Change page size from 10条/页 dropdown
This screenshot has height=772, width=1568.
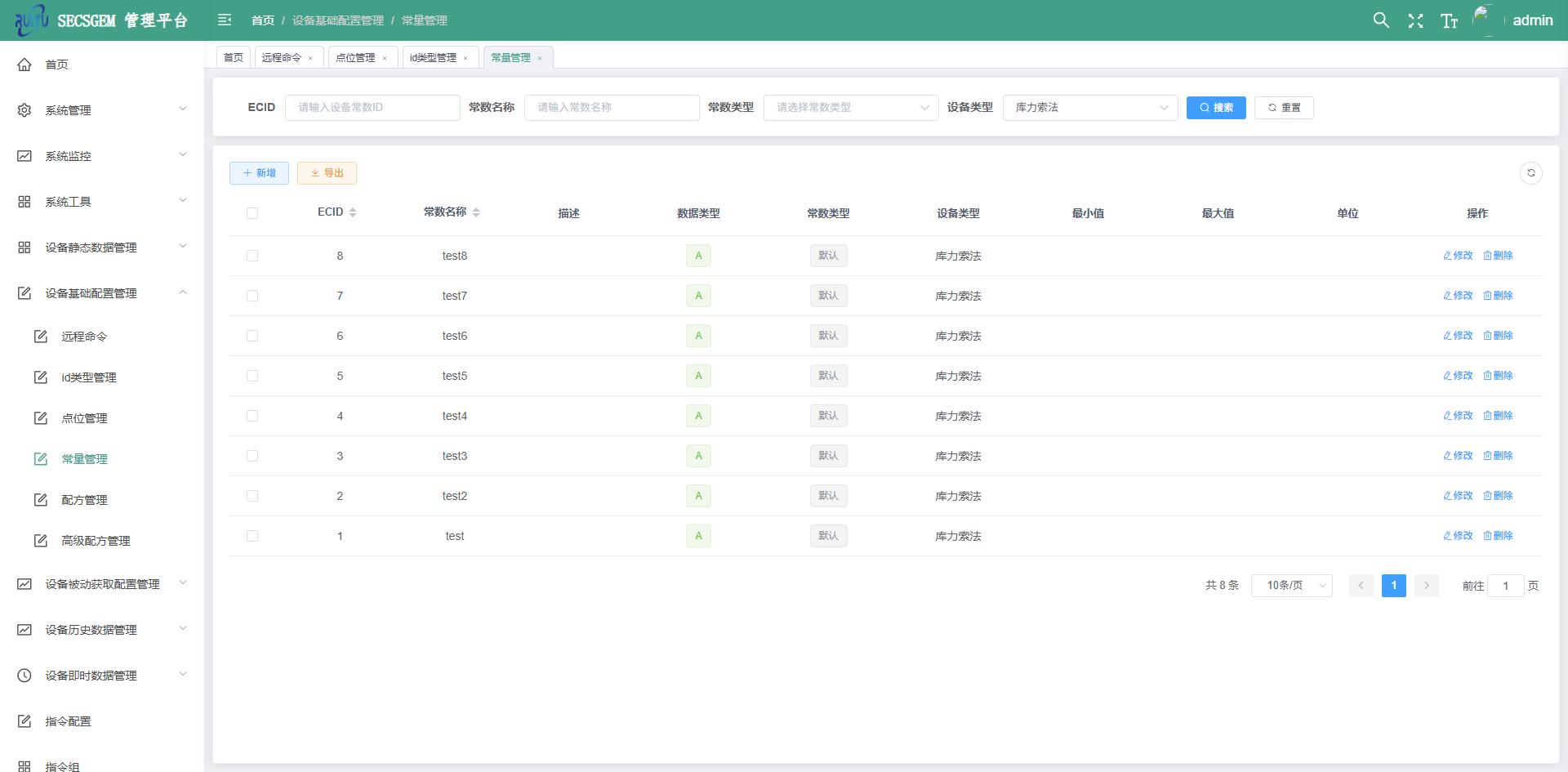tap(1291, 586)
